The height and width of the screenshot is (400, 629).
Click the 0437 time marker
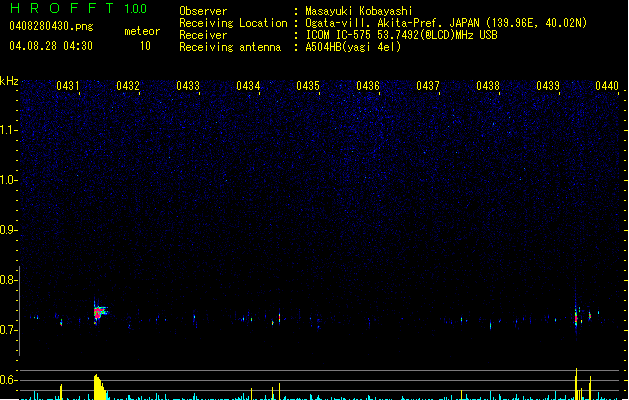(428, 86)
